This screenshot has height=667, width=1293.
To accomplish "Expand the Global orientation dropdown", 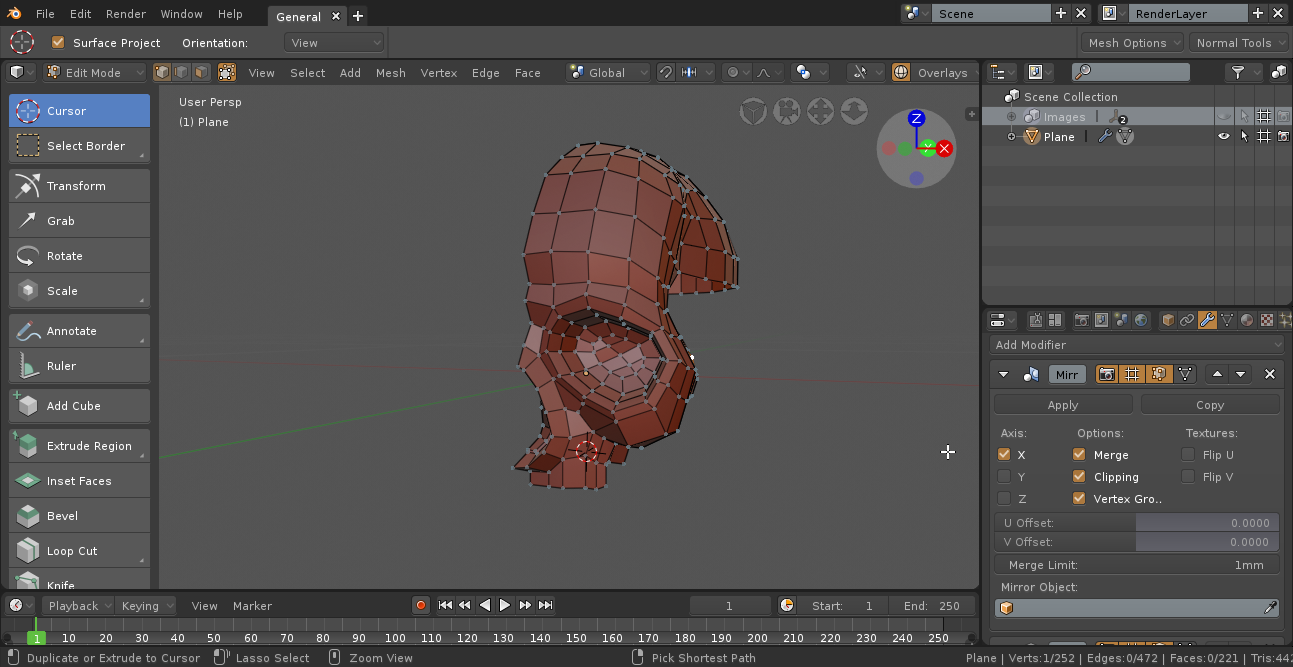I will pos(608,73).
